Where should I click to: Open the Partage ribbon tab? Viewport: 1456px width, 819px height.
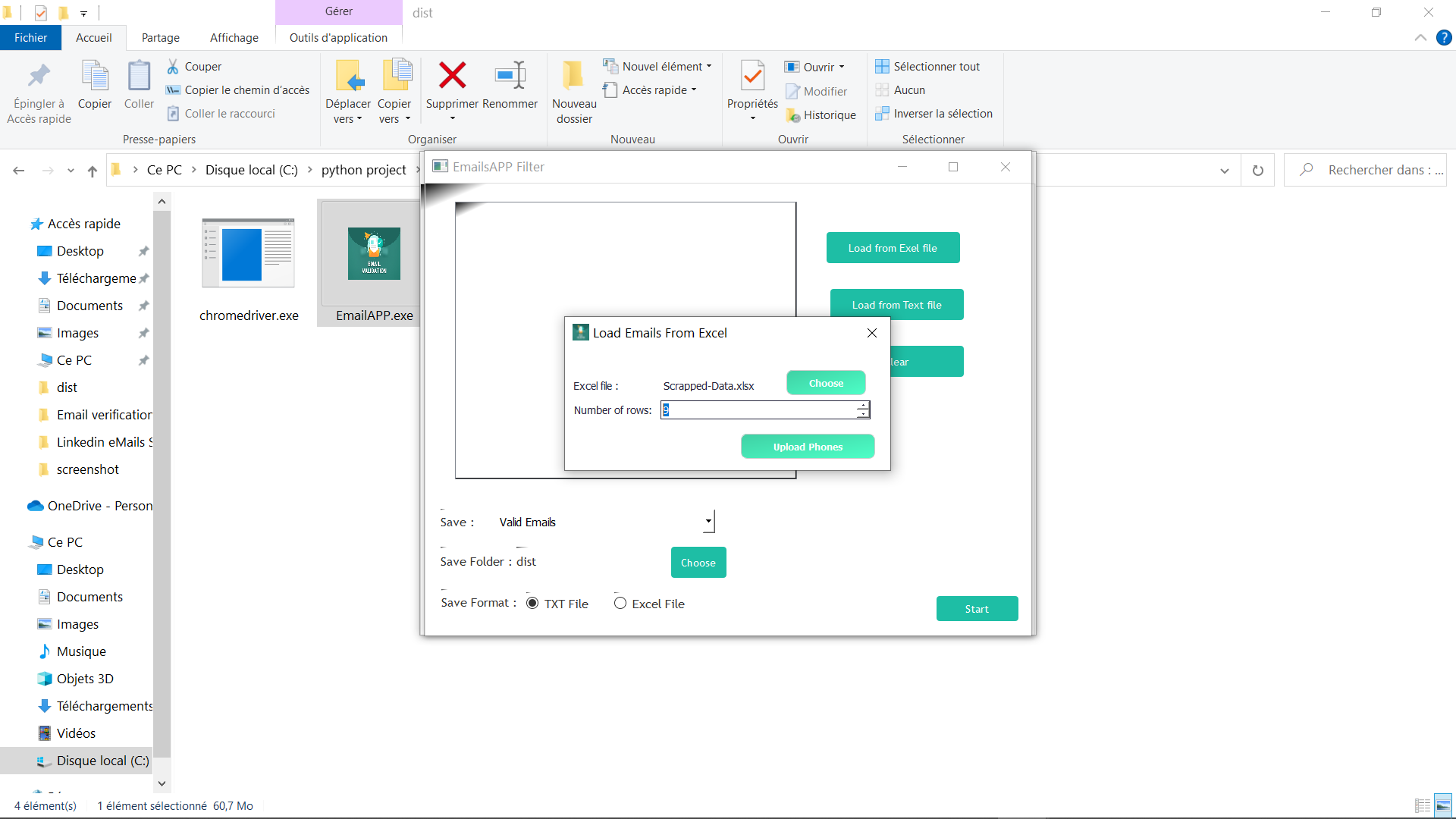(161, 38)
